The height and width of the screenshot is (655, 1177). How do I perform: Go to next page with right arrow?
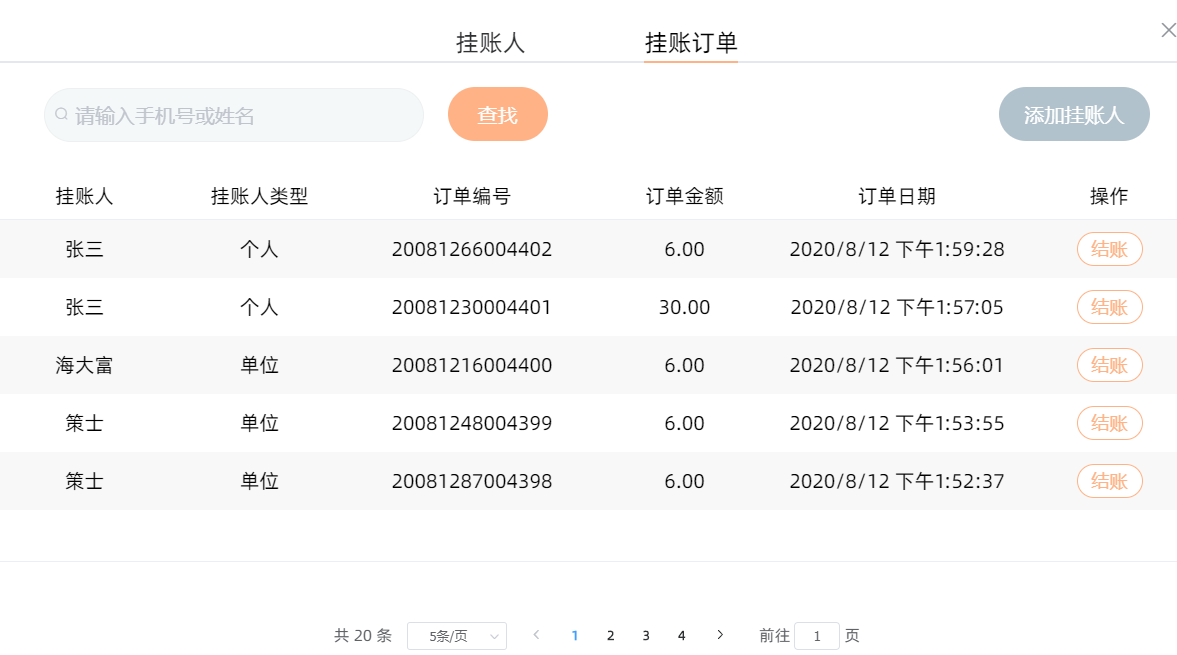[720, 635]
